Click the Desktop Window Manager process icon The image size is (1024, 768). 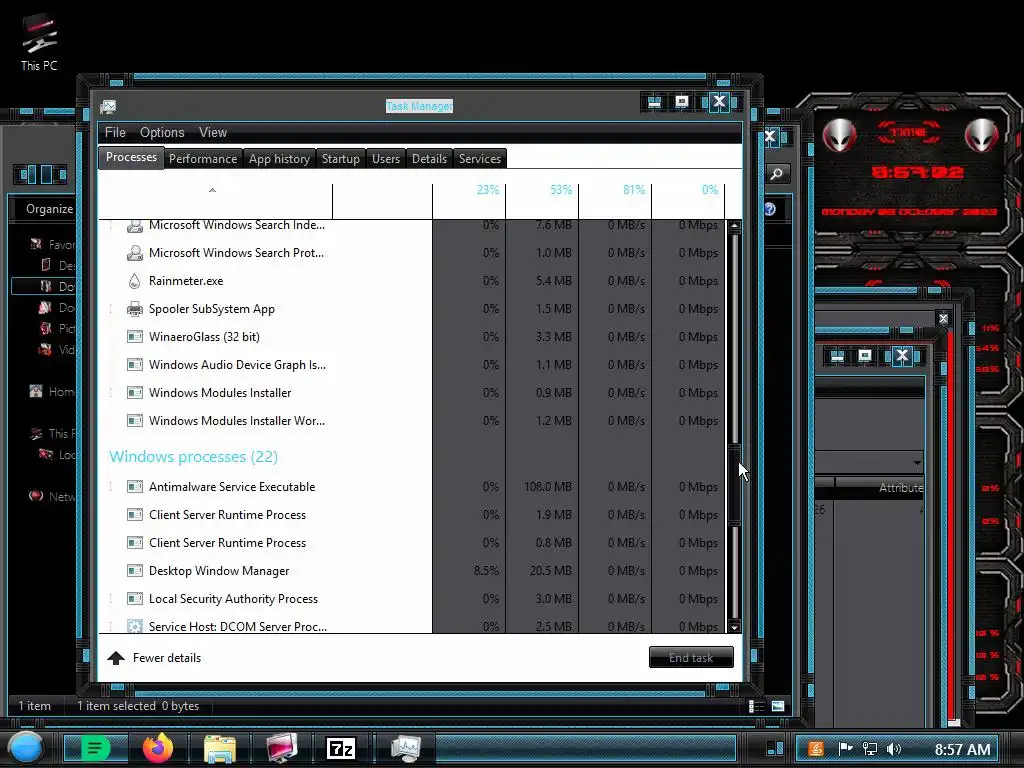(x=135, y=571)
